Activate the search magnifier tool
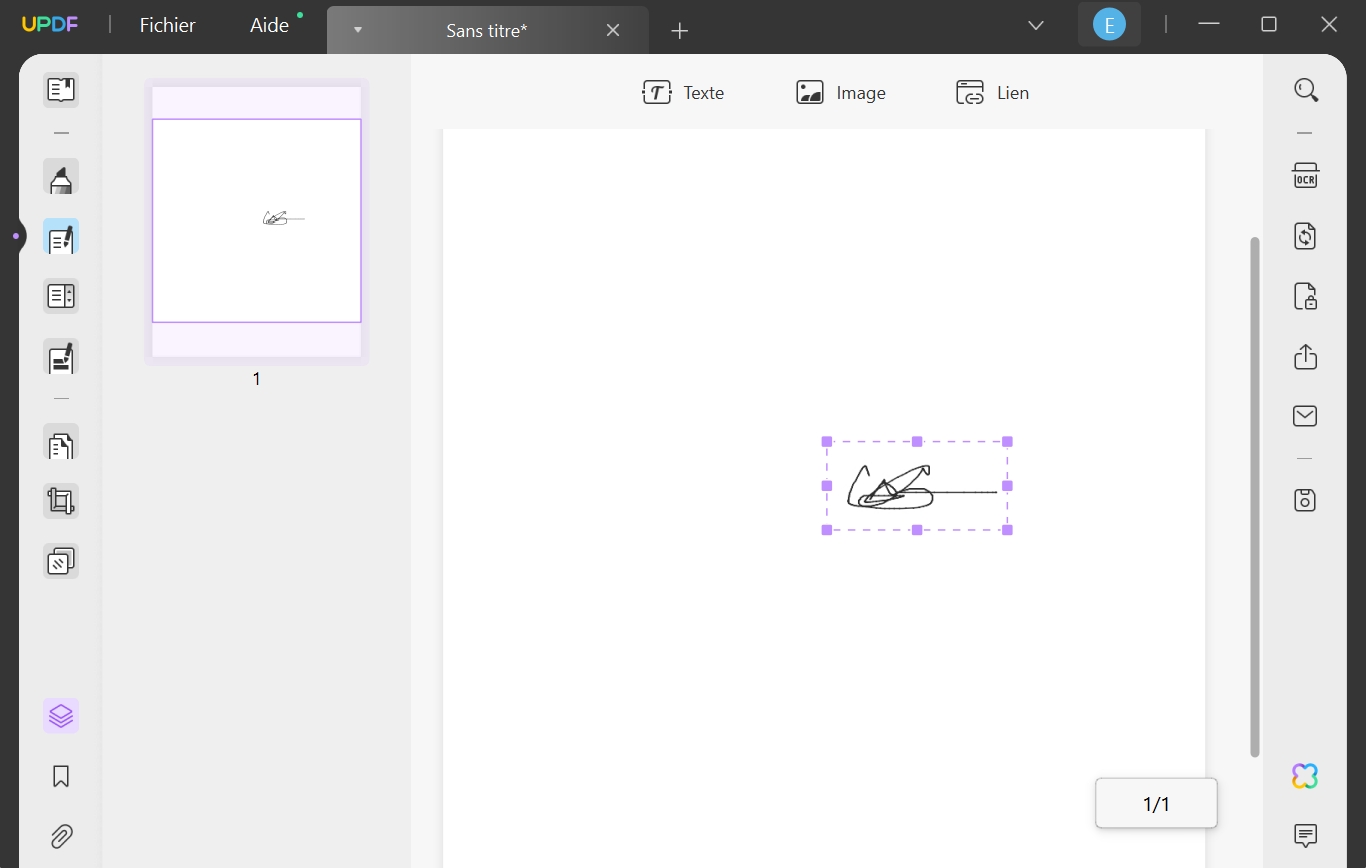This screenshot has width=1366, height=868. point(1306,90)
